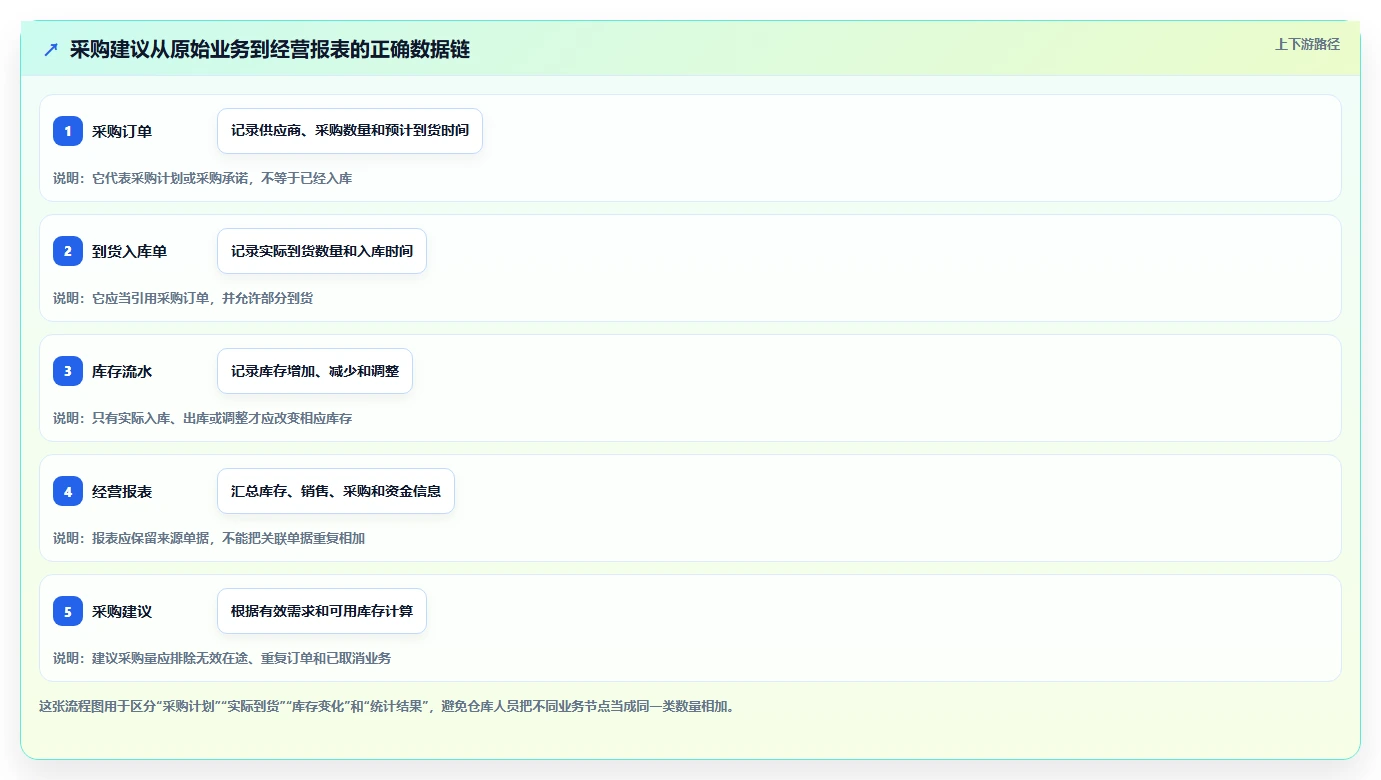Click step number badge 1
This screenshot has width=1381, height=780.
68,131
